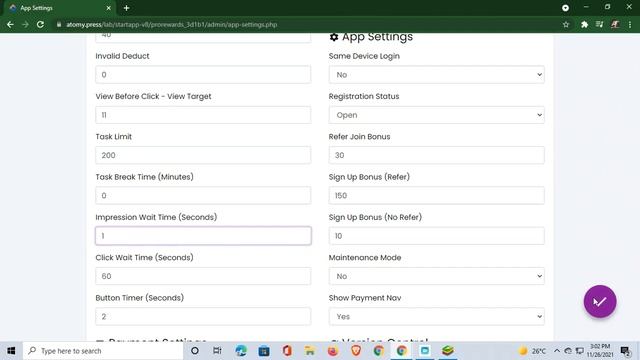Click the Click Wait Time input
Image resolution: width=640 pixels, height=360 pixels.
(x=203, y=276)
